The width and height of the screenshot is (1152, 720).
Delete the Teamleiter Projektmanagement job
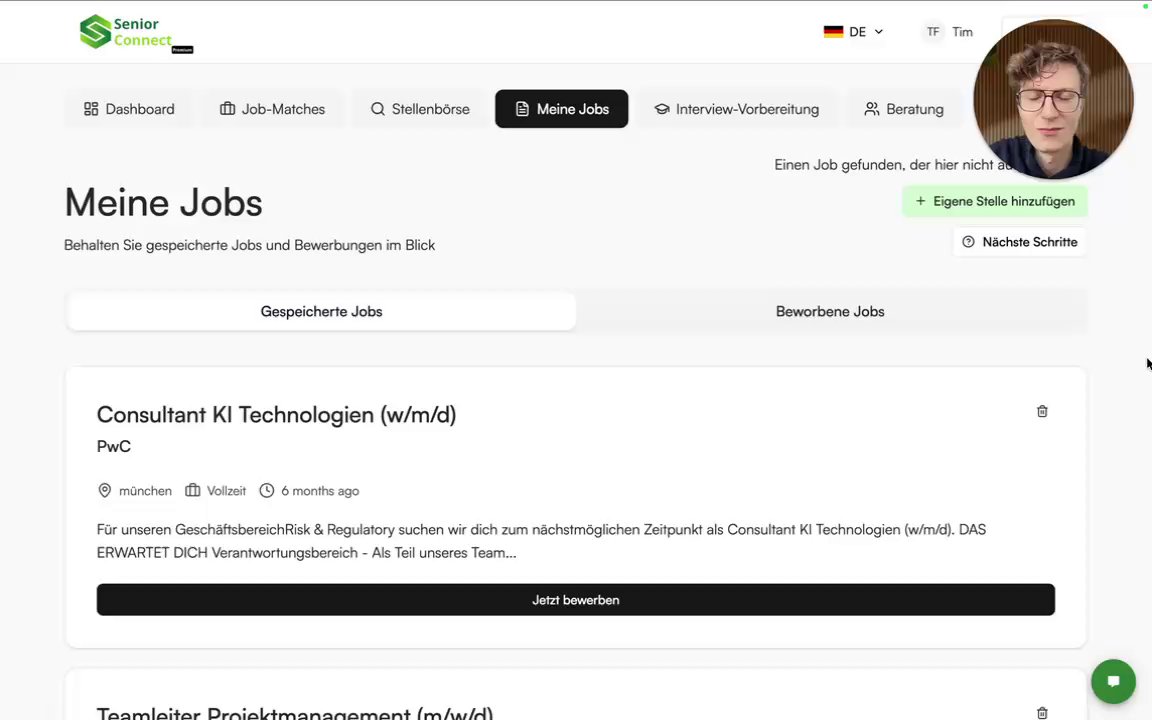(x=1042, y=713)
